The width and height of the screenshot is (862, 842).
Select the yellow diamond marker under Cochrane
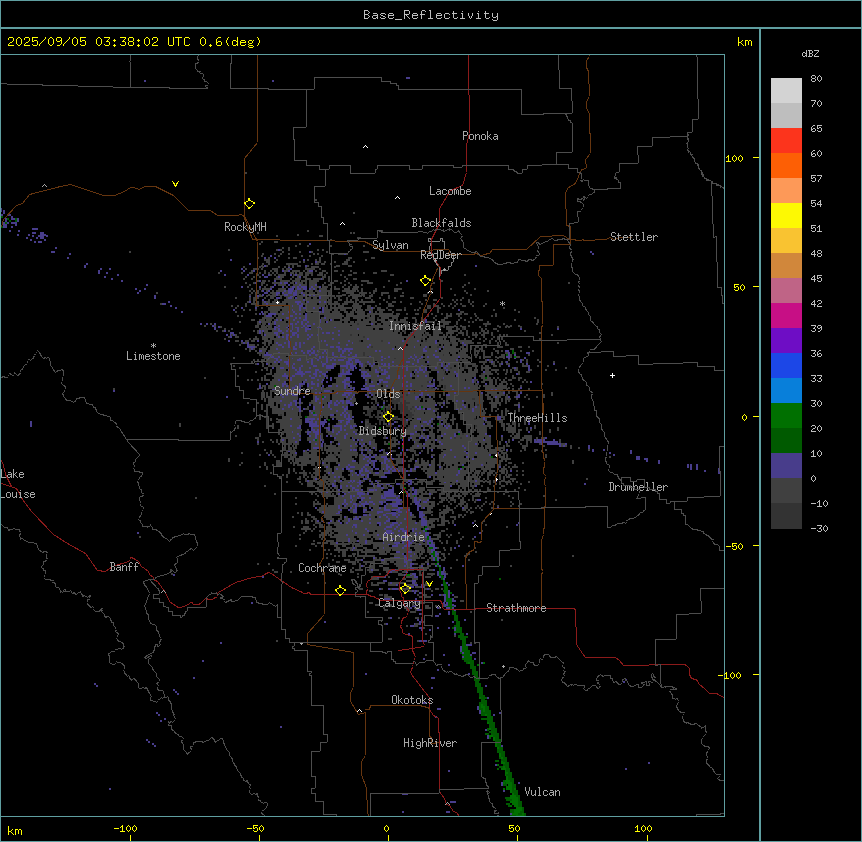(x=340, y=590)
